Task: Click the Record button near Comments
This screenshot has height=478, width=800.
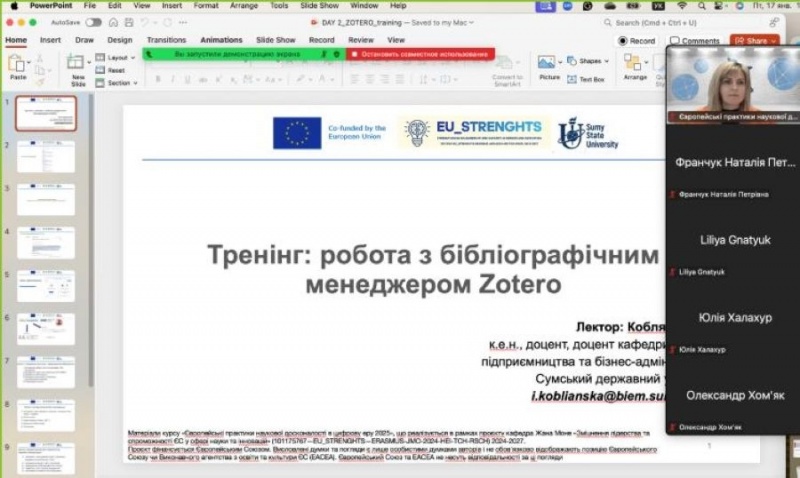Action: point(637,41)
